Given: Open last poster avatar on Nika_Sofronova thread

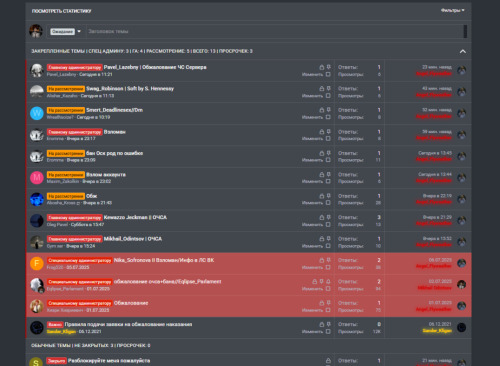Looking at the screenshot, I should (x=462, y=263).
